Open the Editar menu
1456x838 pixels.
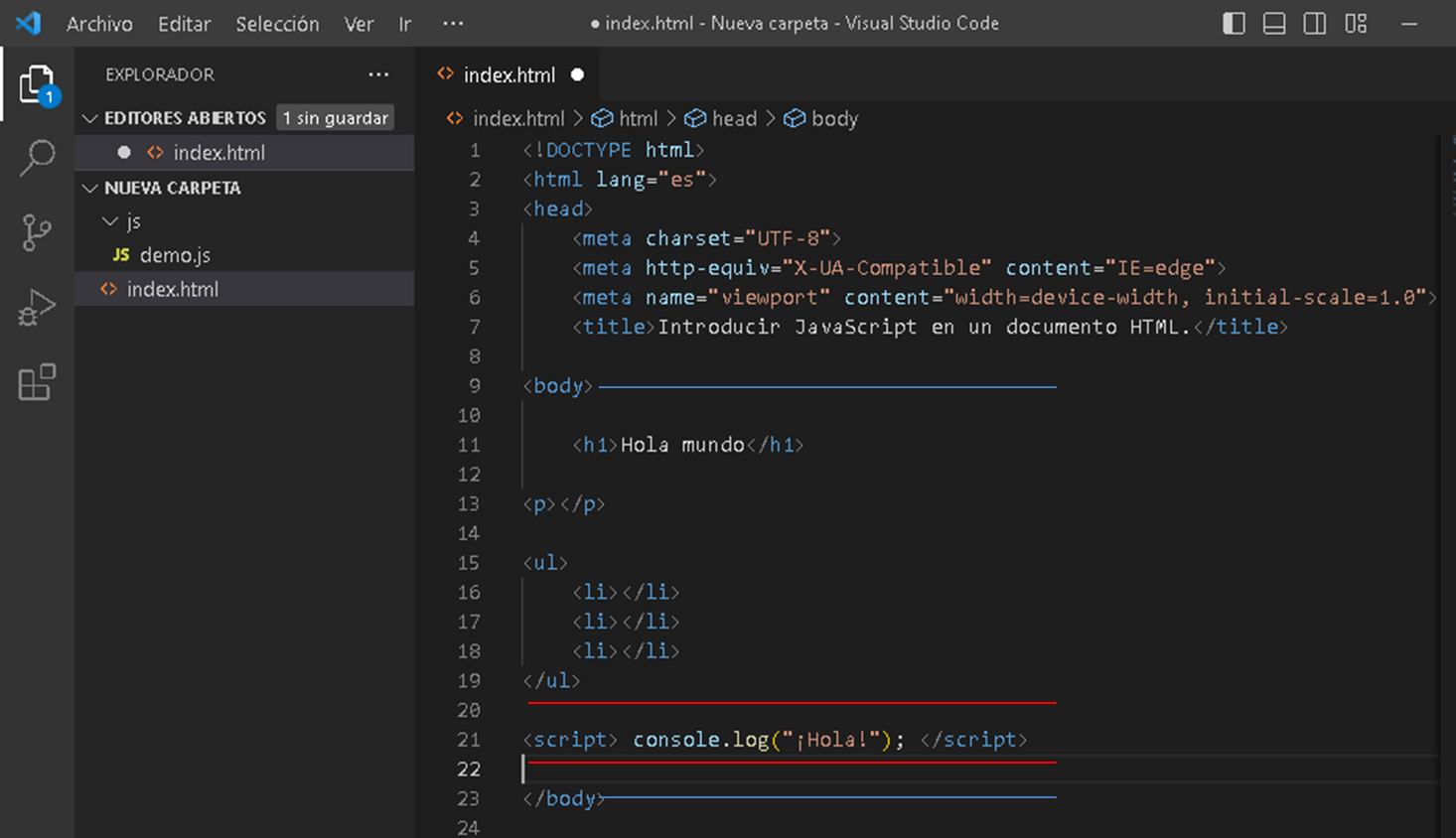(184, 24)
